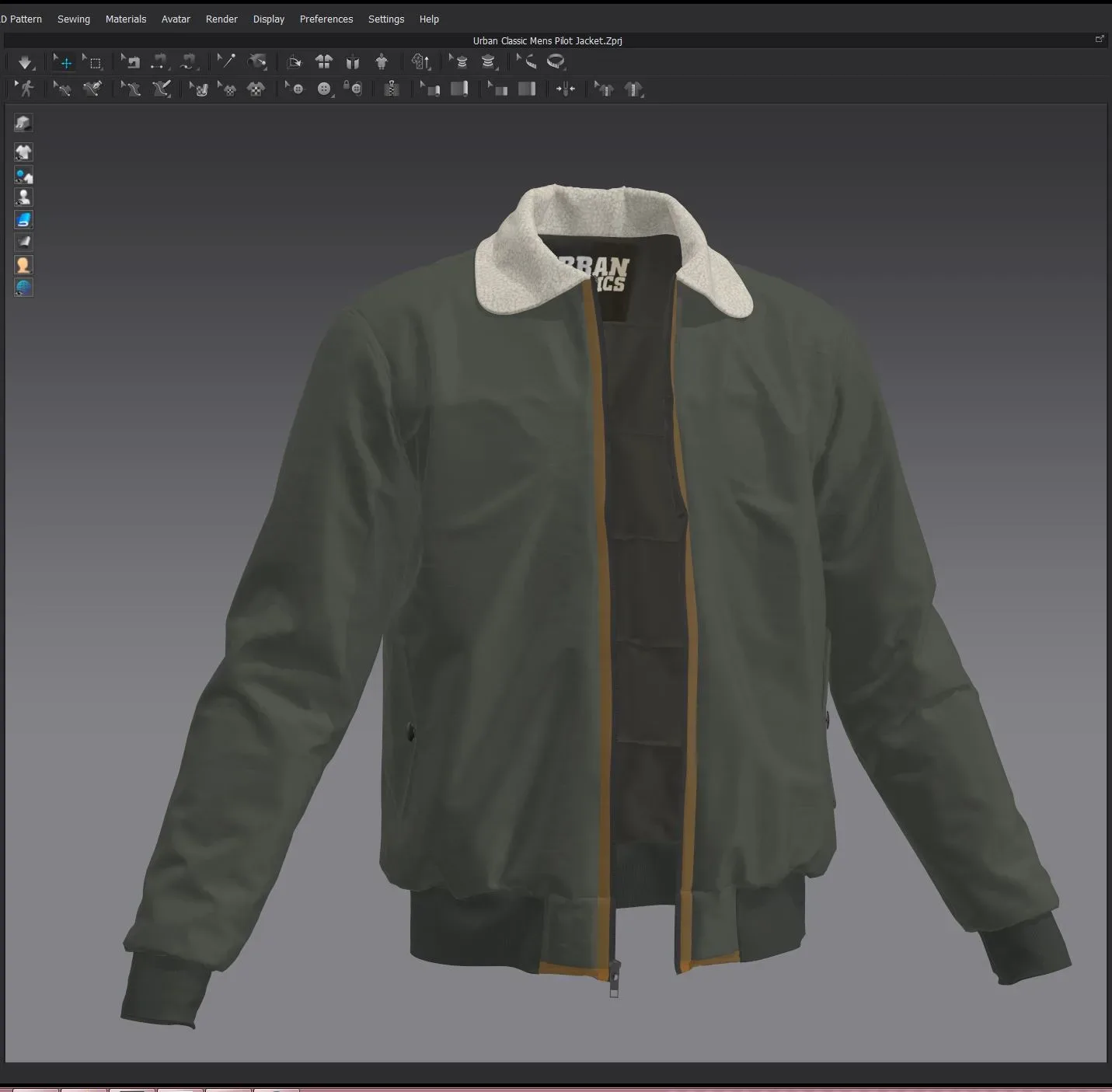Select the Transform Graphic checkered shirt tool
Image resolution: width=1112 pixels, height=1092 pixels.
228,89
